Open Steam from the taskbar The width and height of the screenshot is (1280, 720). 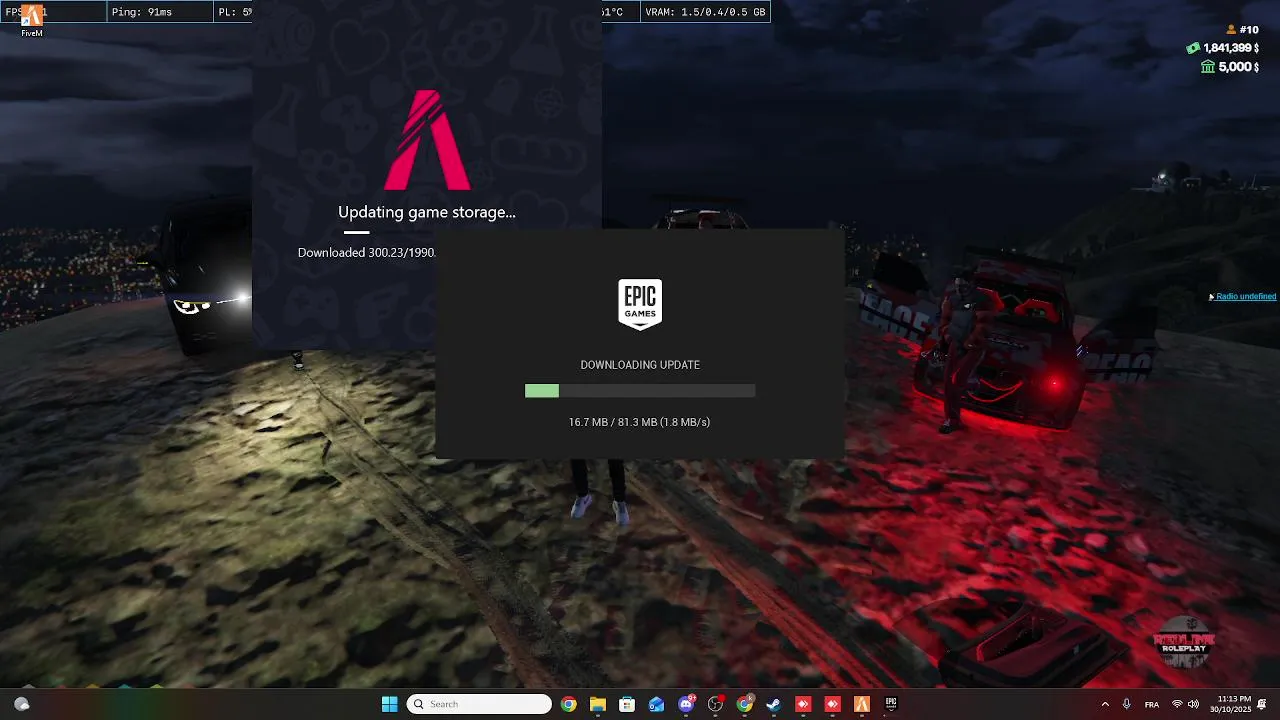(773, 704)
